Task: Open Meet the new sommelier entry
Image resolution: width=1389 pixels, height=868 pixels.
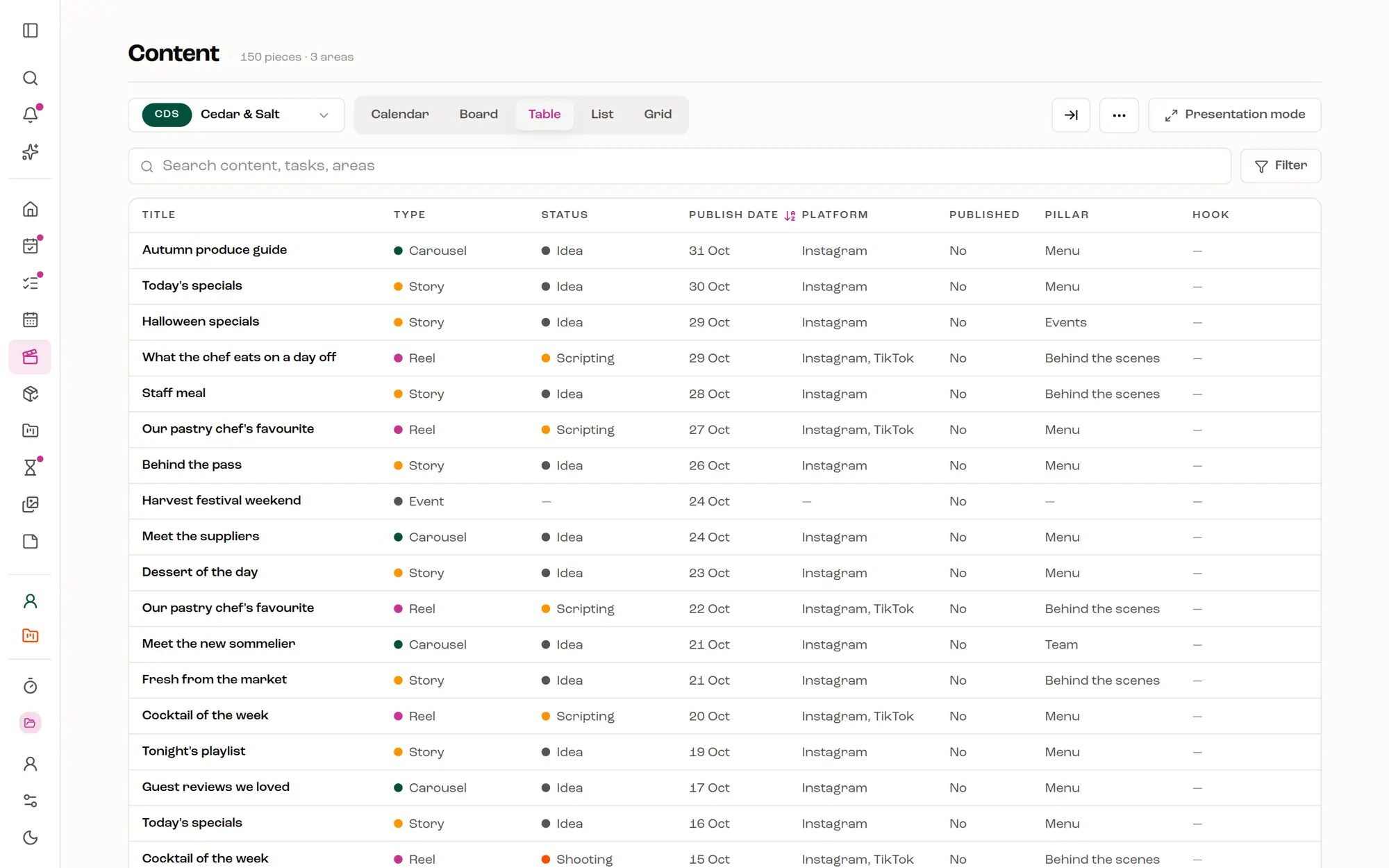Action: (x=219, y=644)
